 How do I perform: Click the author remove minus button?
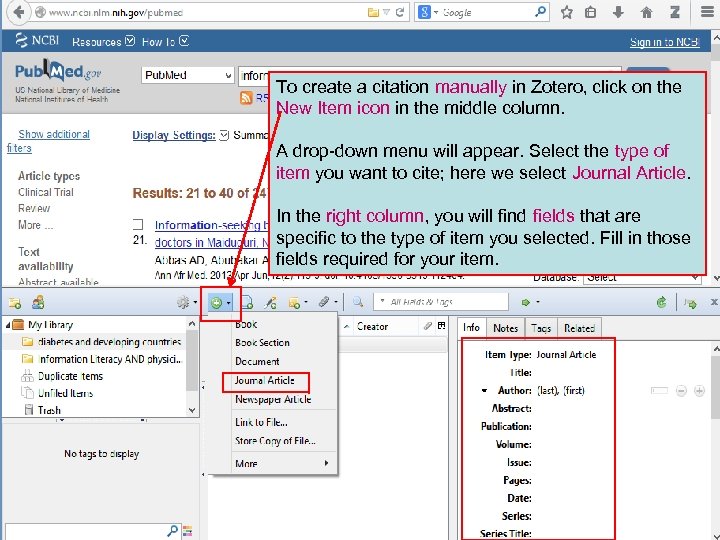(681, 391)
